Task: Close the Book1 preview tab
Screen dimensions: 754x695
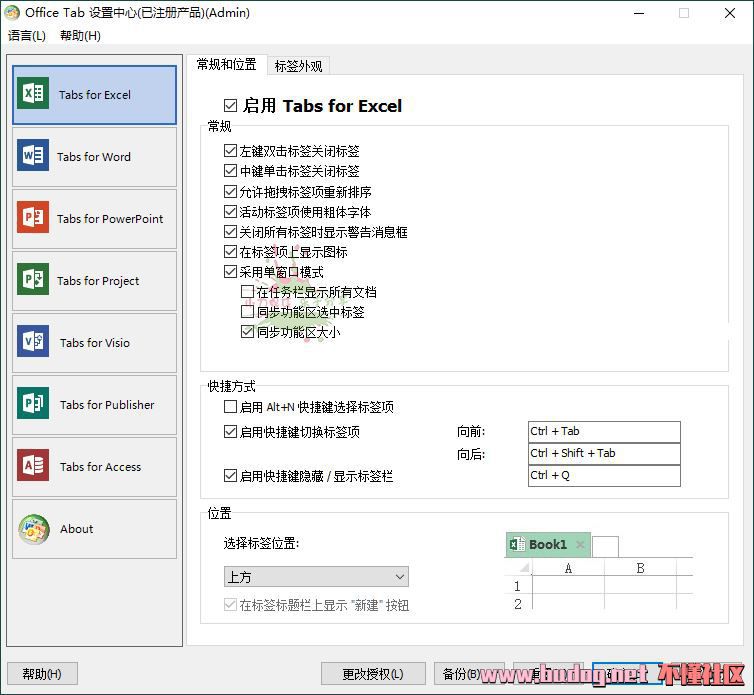Action: pyautogui.click(x=580, y=545)
